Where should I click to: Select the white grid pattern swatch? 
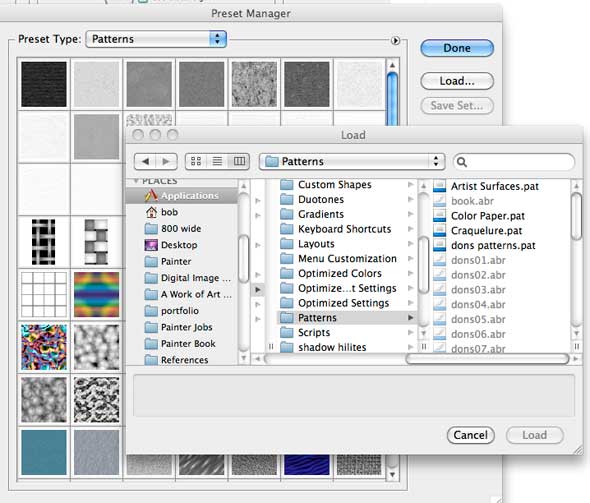pyautogui.click(x=44, y=295)
